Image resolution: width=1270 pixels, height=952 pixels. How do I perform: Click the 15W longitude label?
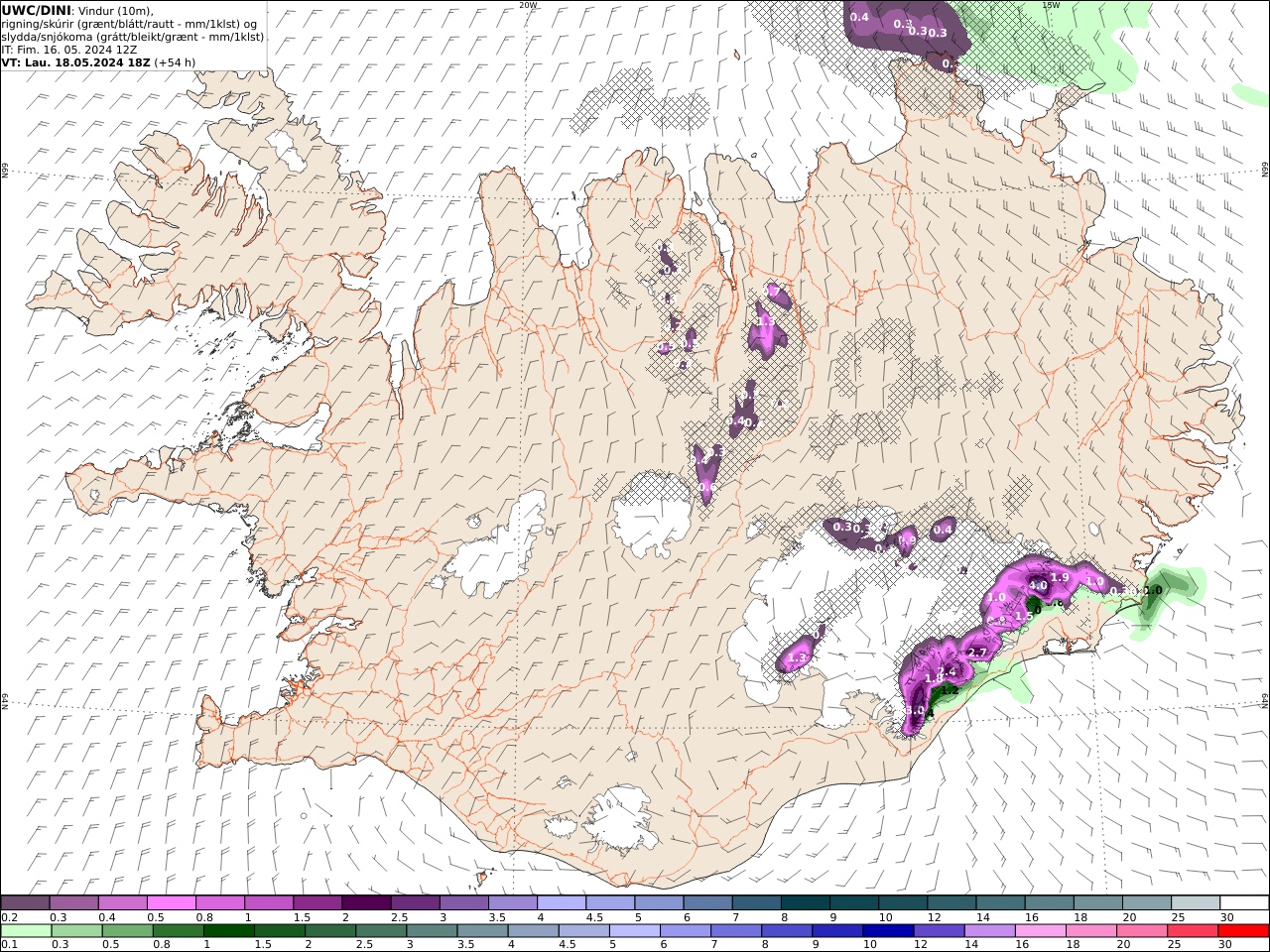(1050, 5)
